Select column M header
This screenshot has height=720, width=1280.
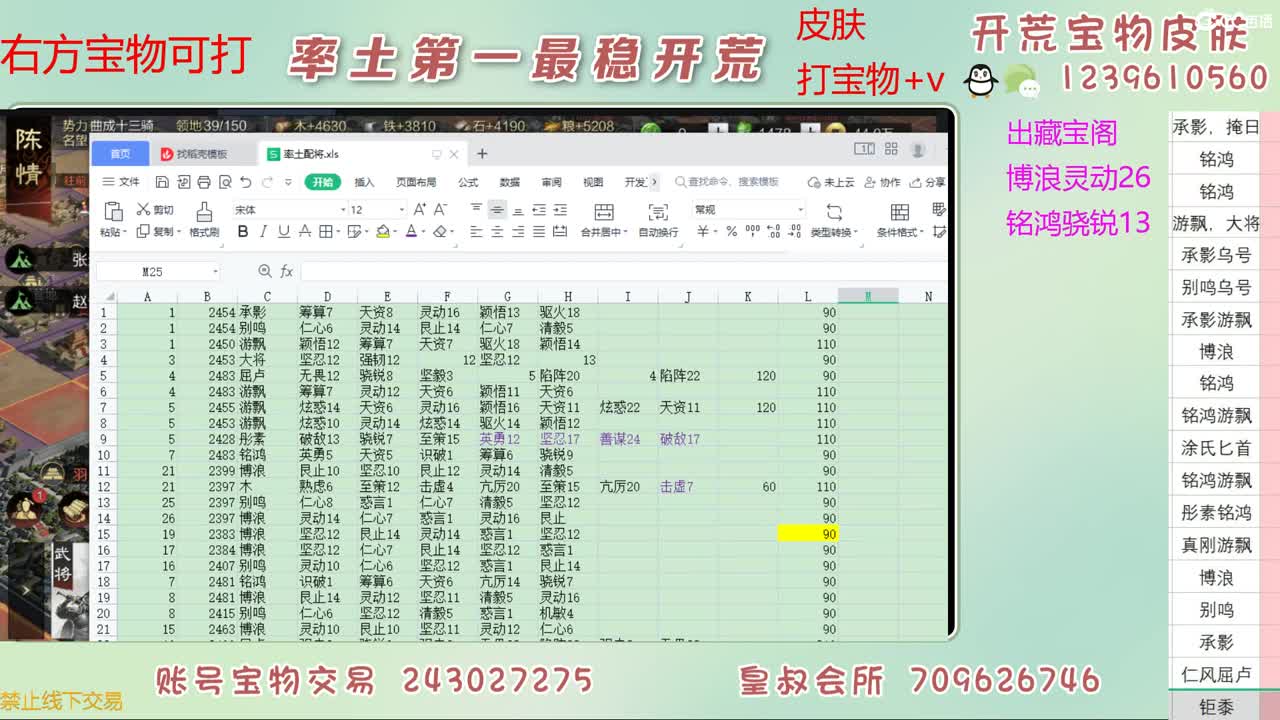pos(868,296)
